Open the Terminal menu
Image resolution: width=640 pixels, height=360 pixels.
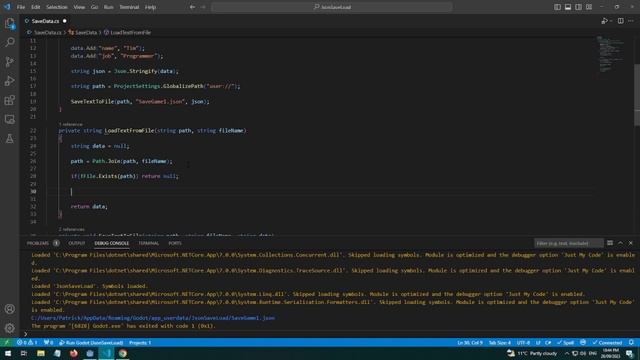pos(129,7)
